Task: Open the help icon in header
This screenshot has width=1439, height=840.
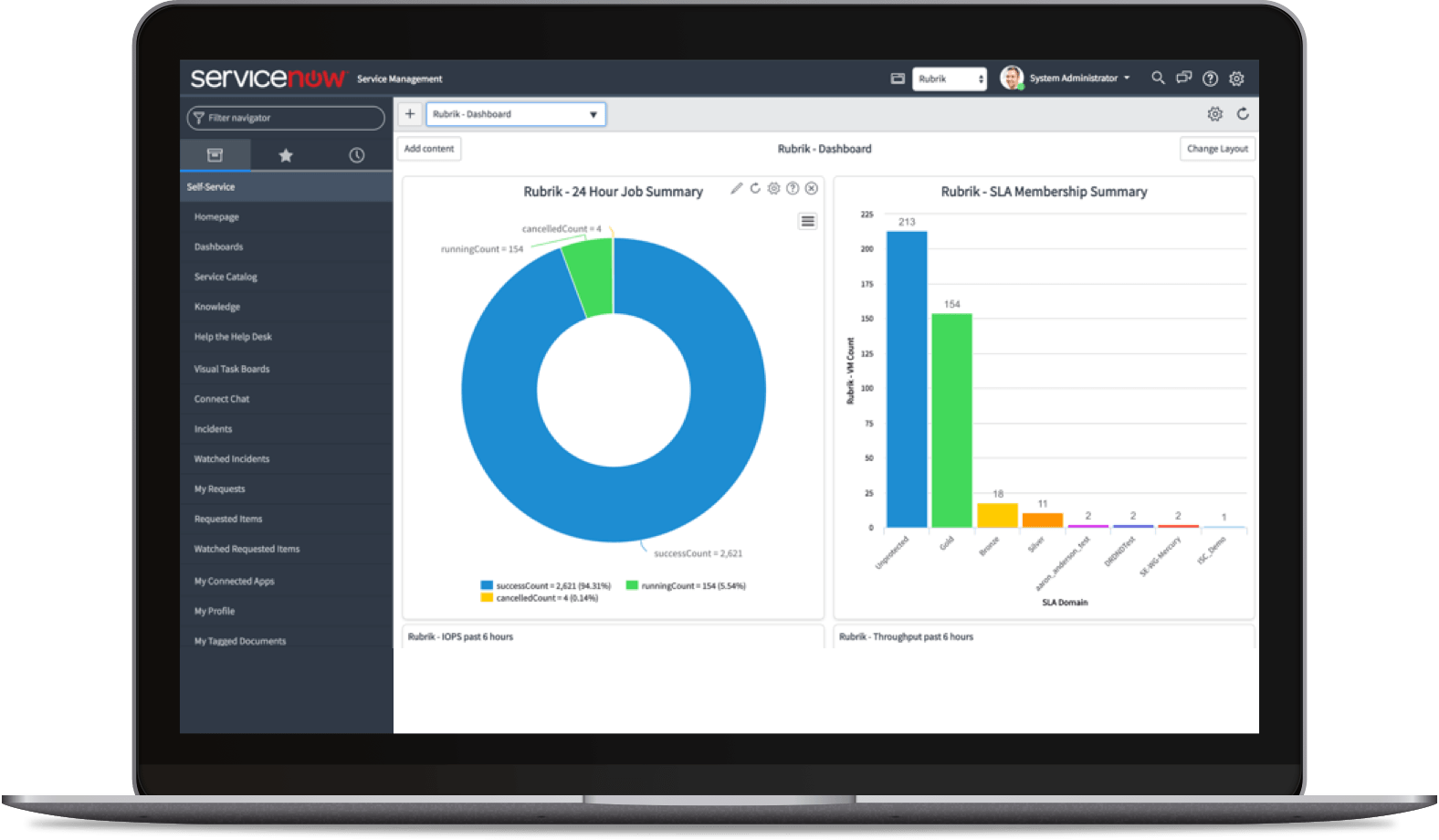Action: coord(1211,79)
